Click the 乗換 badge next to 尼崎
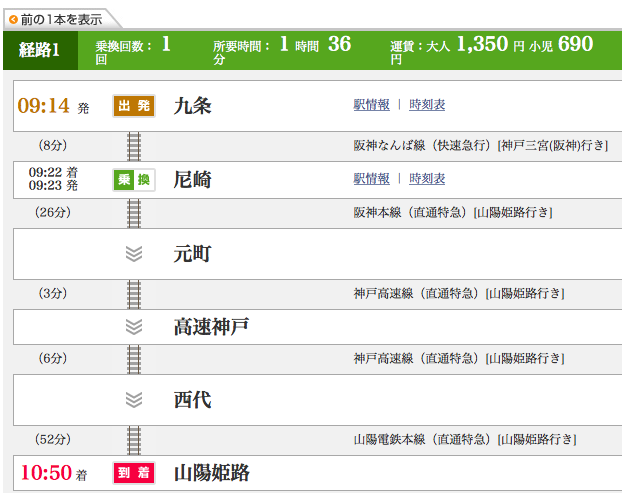Viewport: 622px width, 493px height. click(134, 180)
